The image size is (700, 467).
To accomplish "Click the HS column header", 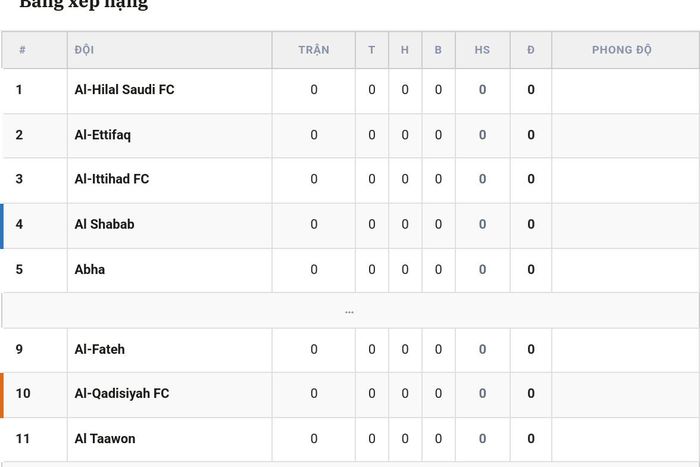I will click(483, 50).
